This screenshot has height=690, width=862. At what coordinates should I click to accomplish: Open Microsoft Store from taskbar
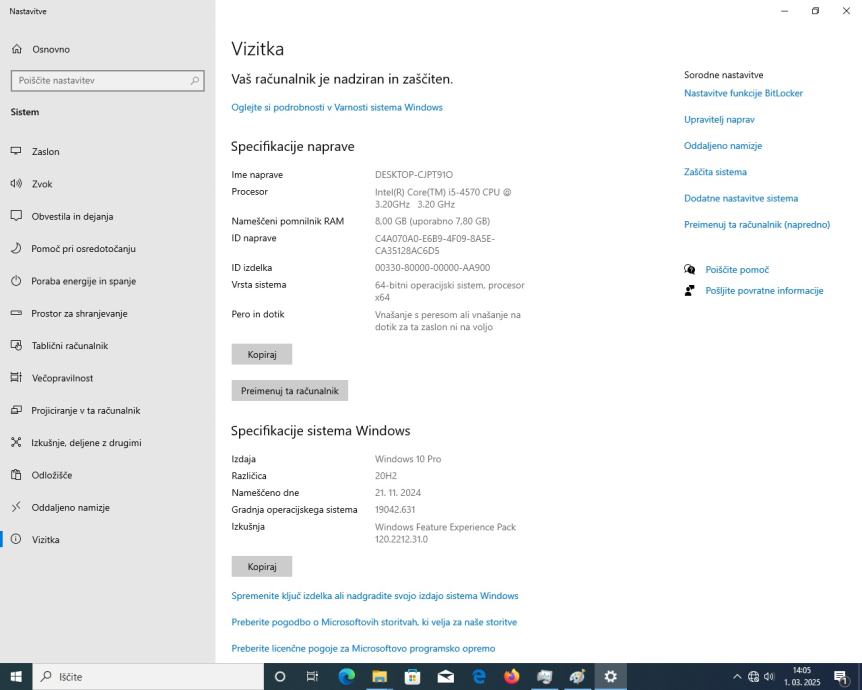[412, 676]
